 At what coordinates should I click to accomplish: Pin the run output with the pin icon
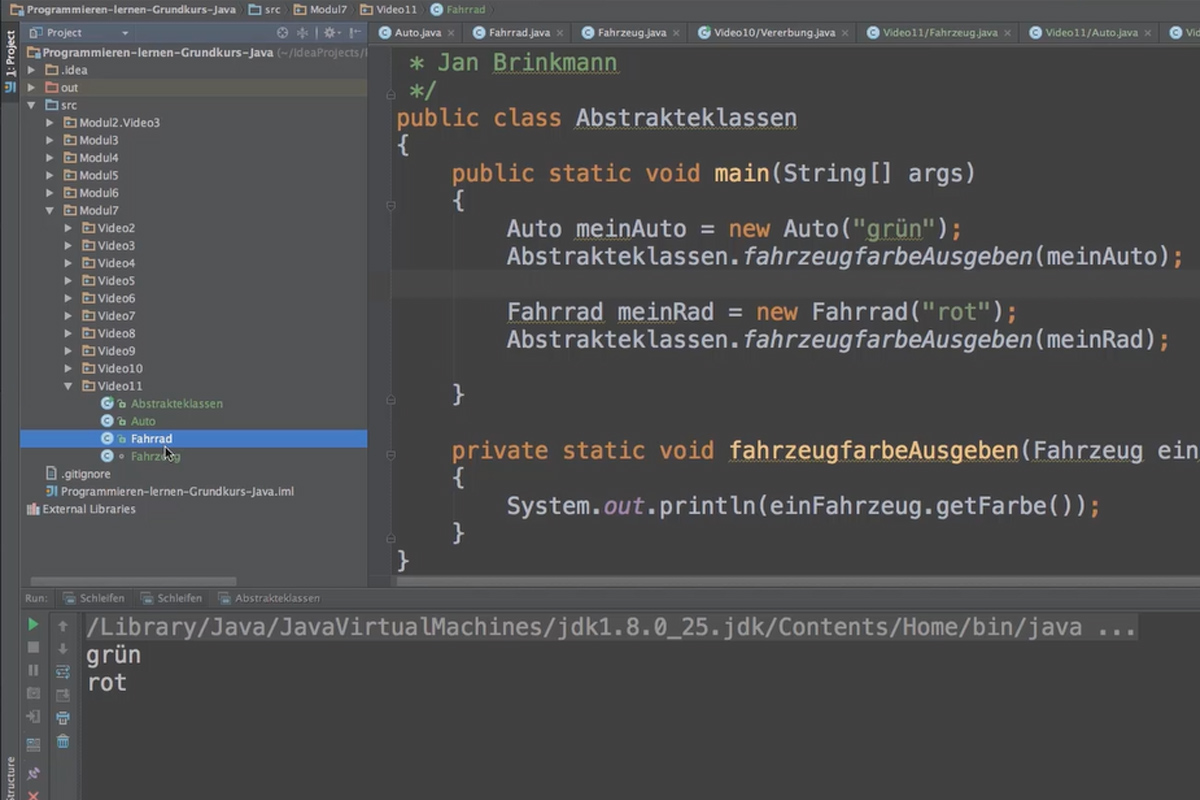click(x=33, y=772)
